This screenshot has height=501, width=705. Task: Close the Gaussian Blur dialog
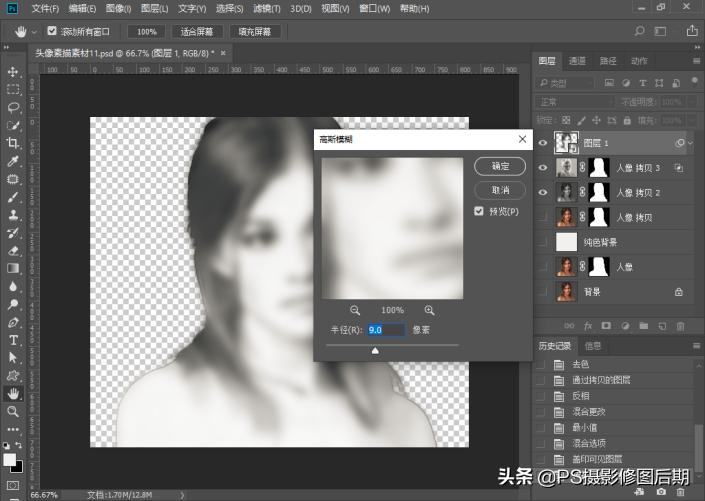522,139
